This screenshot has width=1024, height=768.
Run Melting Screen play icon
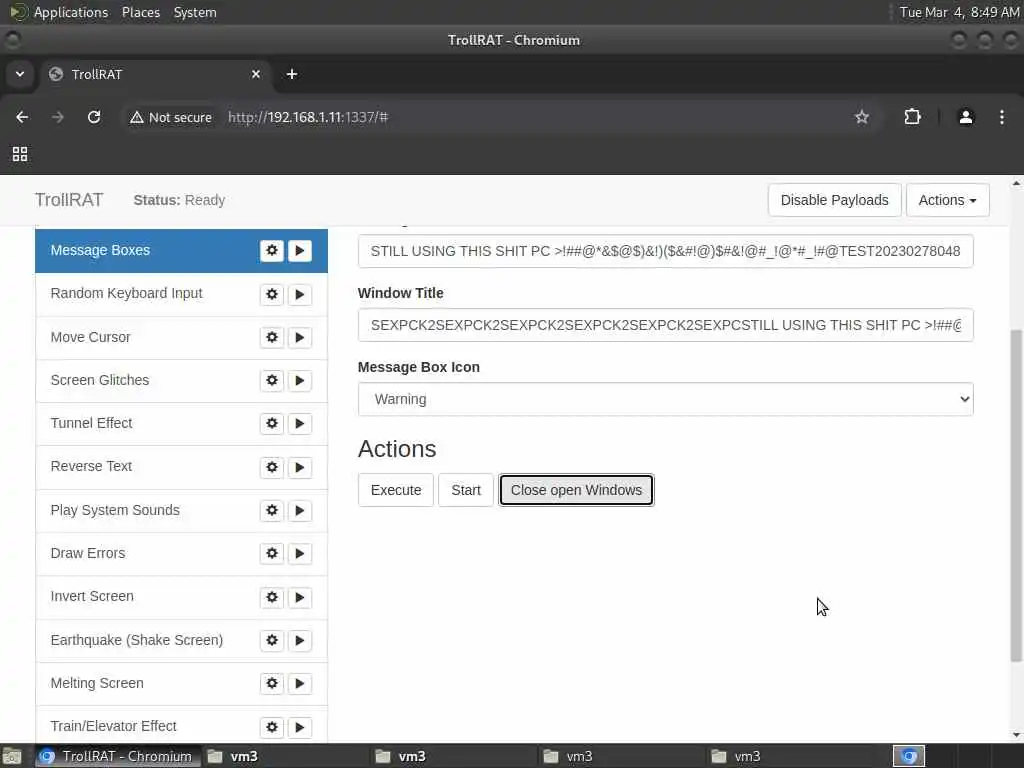[x=300, y=684]
